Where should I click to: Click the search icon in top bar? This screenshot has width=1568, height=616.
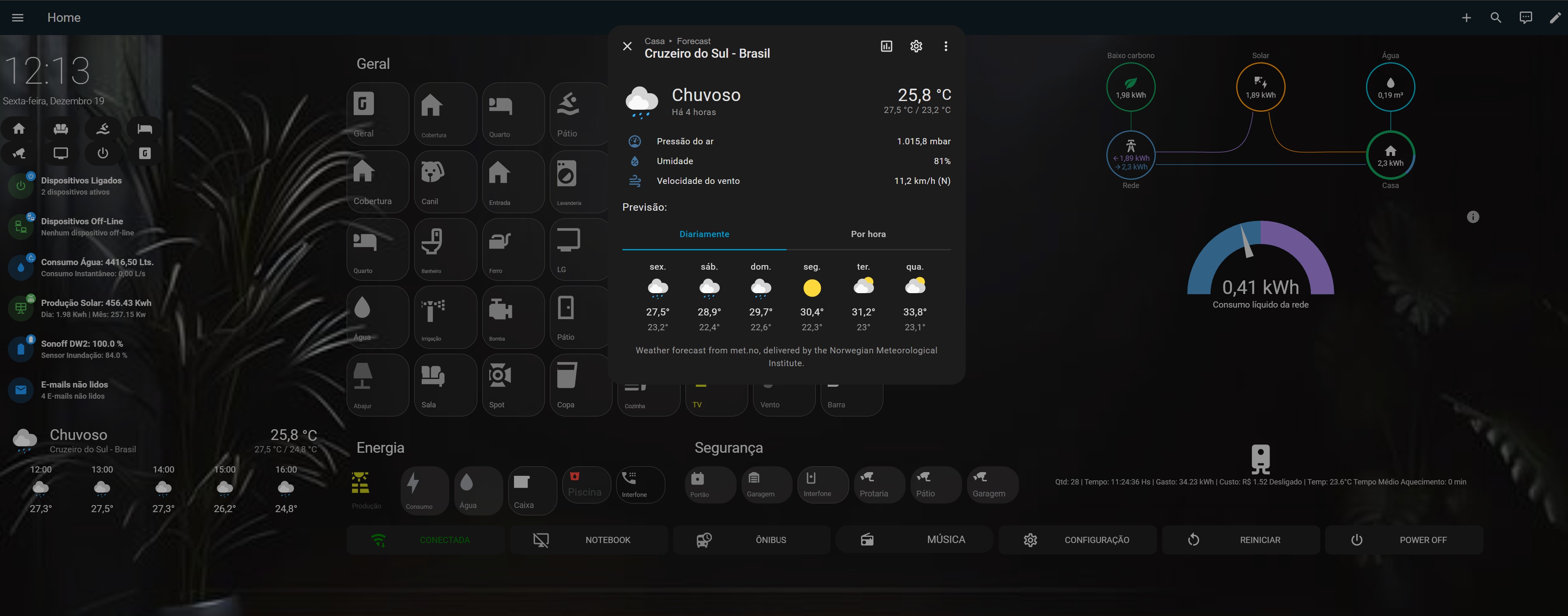1495,18
